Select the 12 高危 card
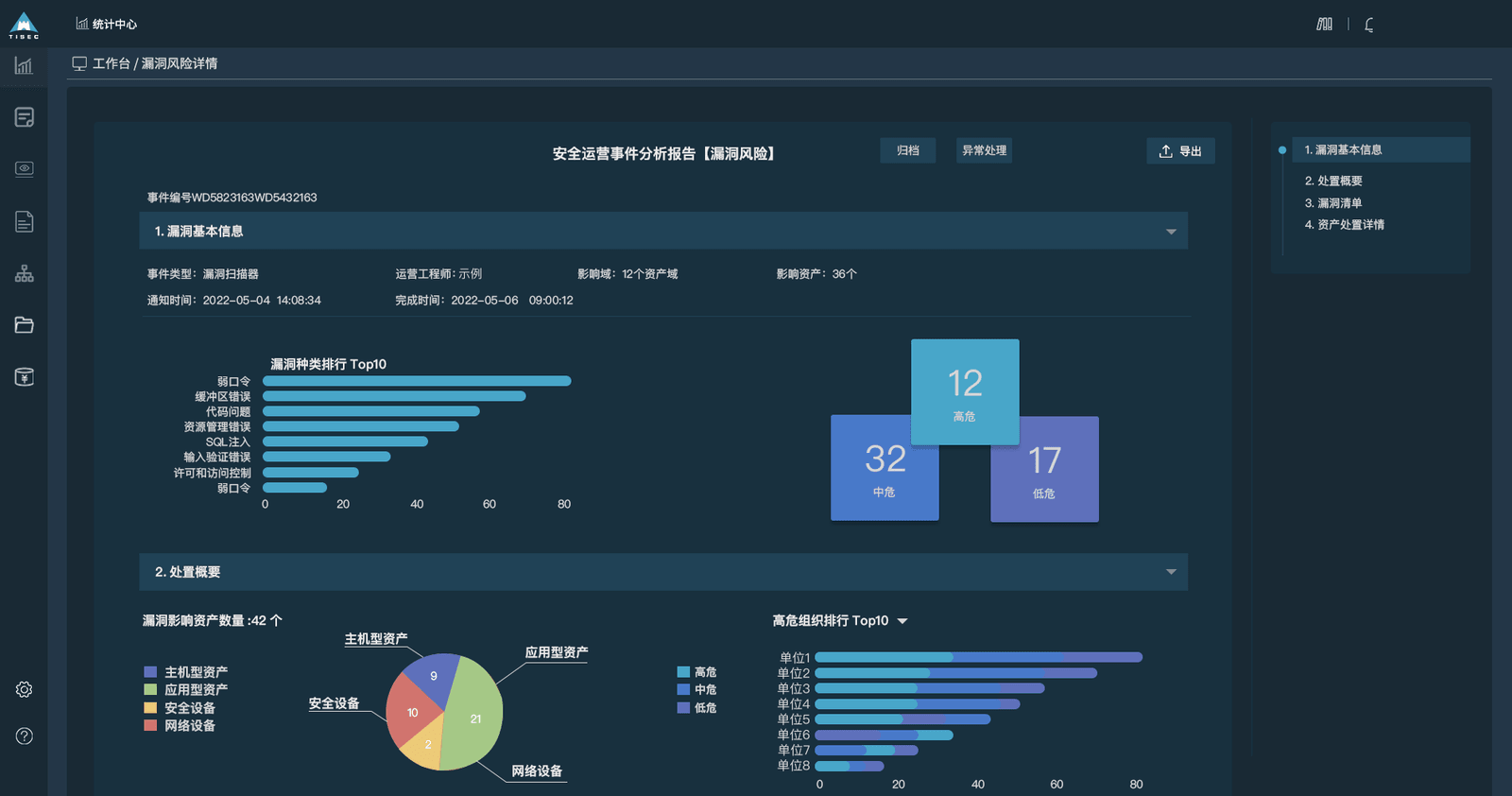The image size is (1512, 796). 965,391
